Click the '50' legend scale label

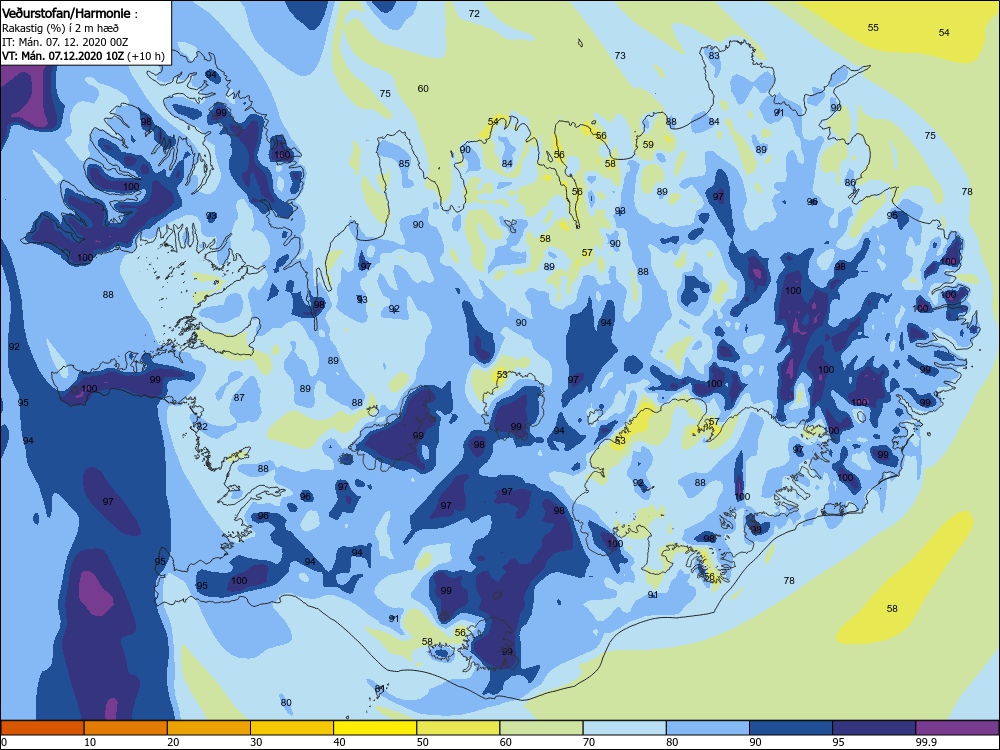click(422, 742)
